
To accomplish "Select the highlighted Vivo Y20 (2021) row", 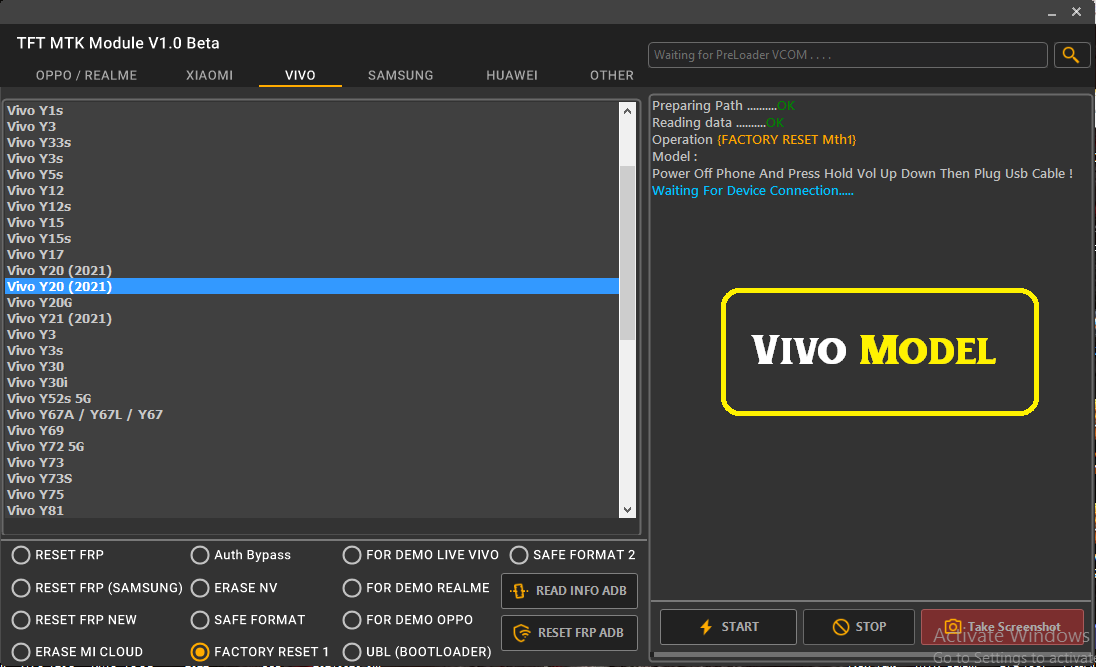I will (312, 287).
